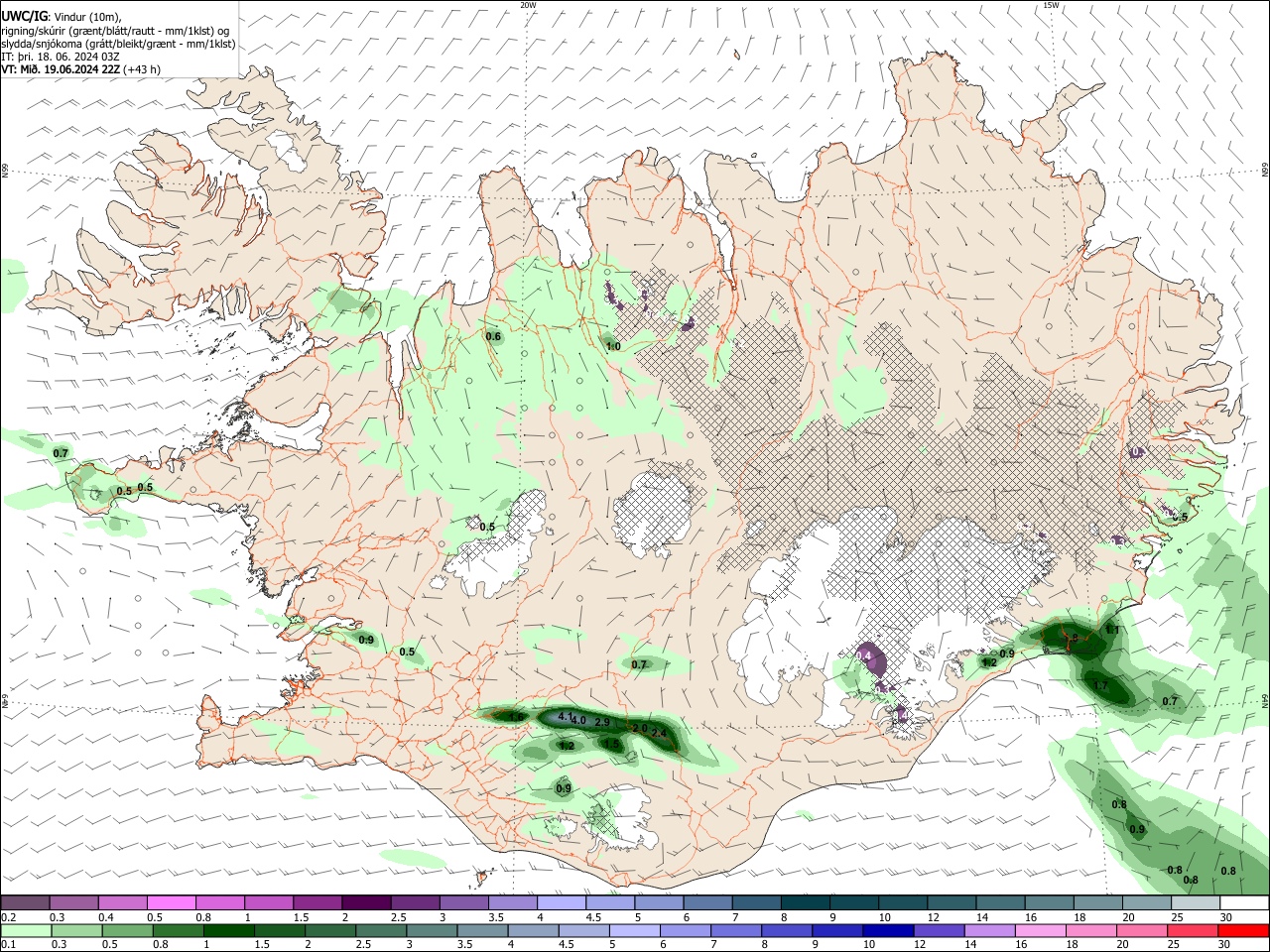Click the '2.4' precipitation value on the map
Image resolution: width=1270 pixels, height=952 pixels.
[659, 733]
